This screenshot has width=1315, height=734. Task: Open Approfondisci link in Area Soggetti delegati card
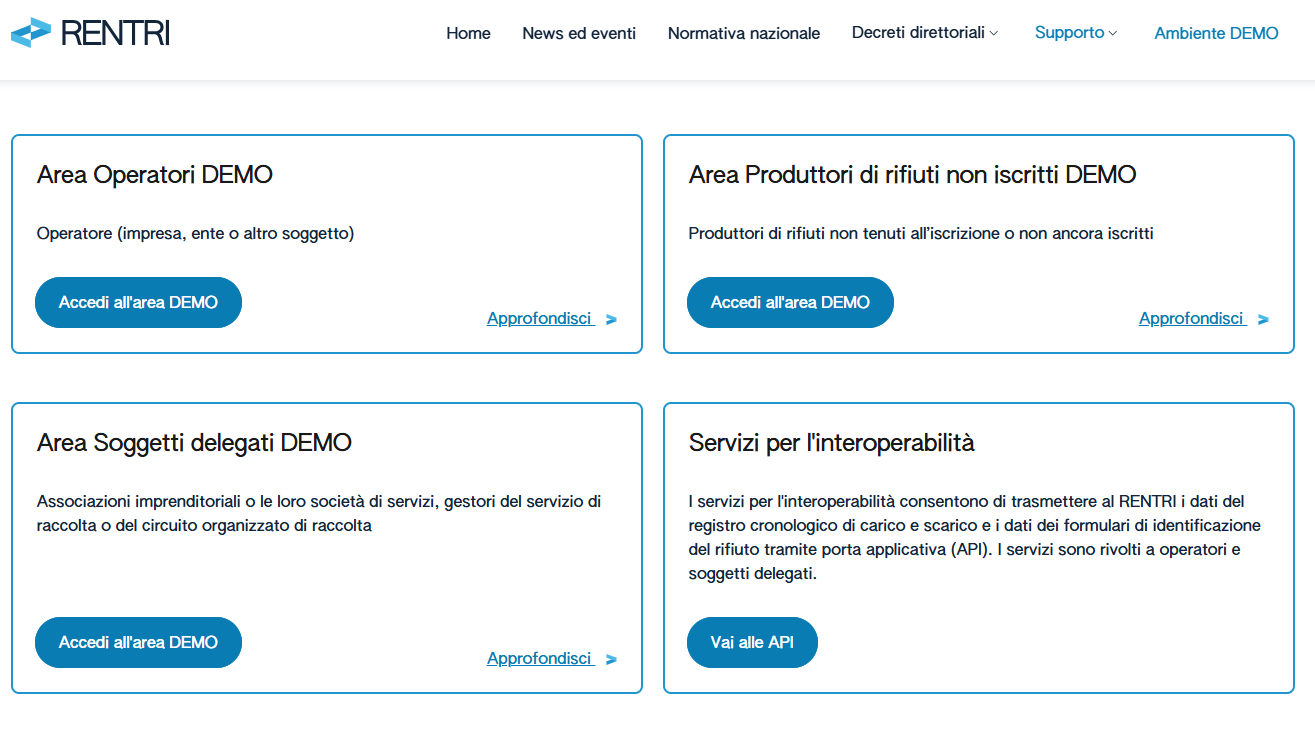pos(540,659)
